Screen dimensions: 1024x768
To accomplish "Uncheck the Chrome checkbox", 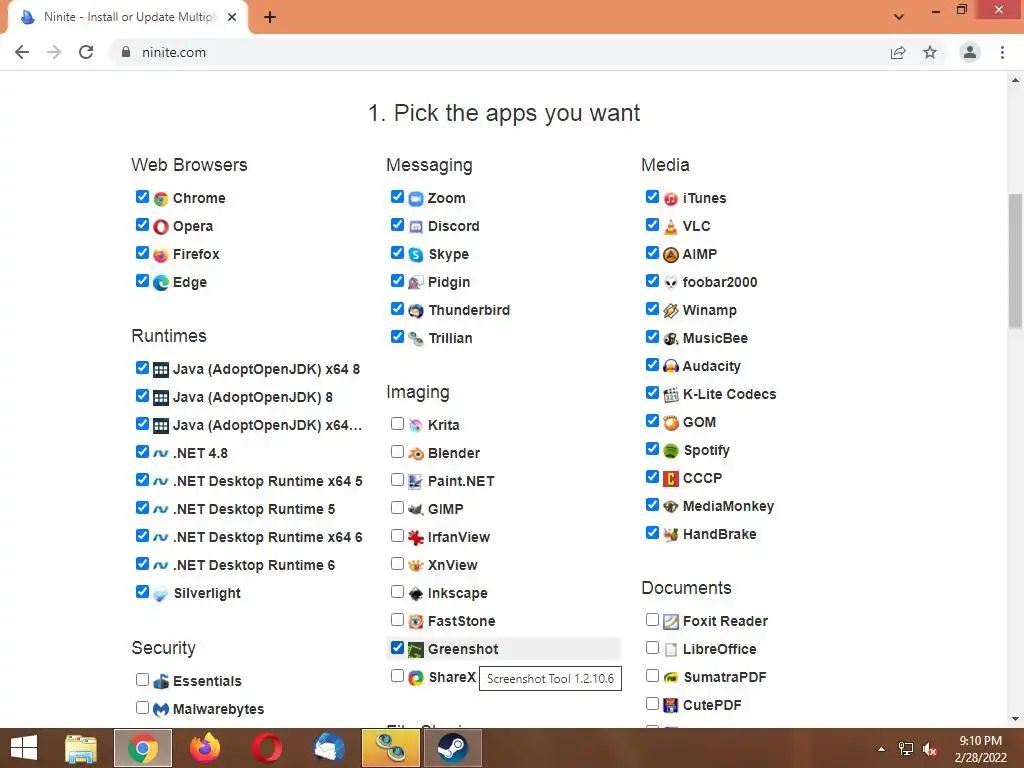I will click(142, 197).
